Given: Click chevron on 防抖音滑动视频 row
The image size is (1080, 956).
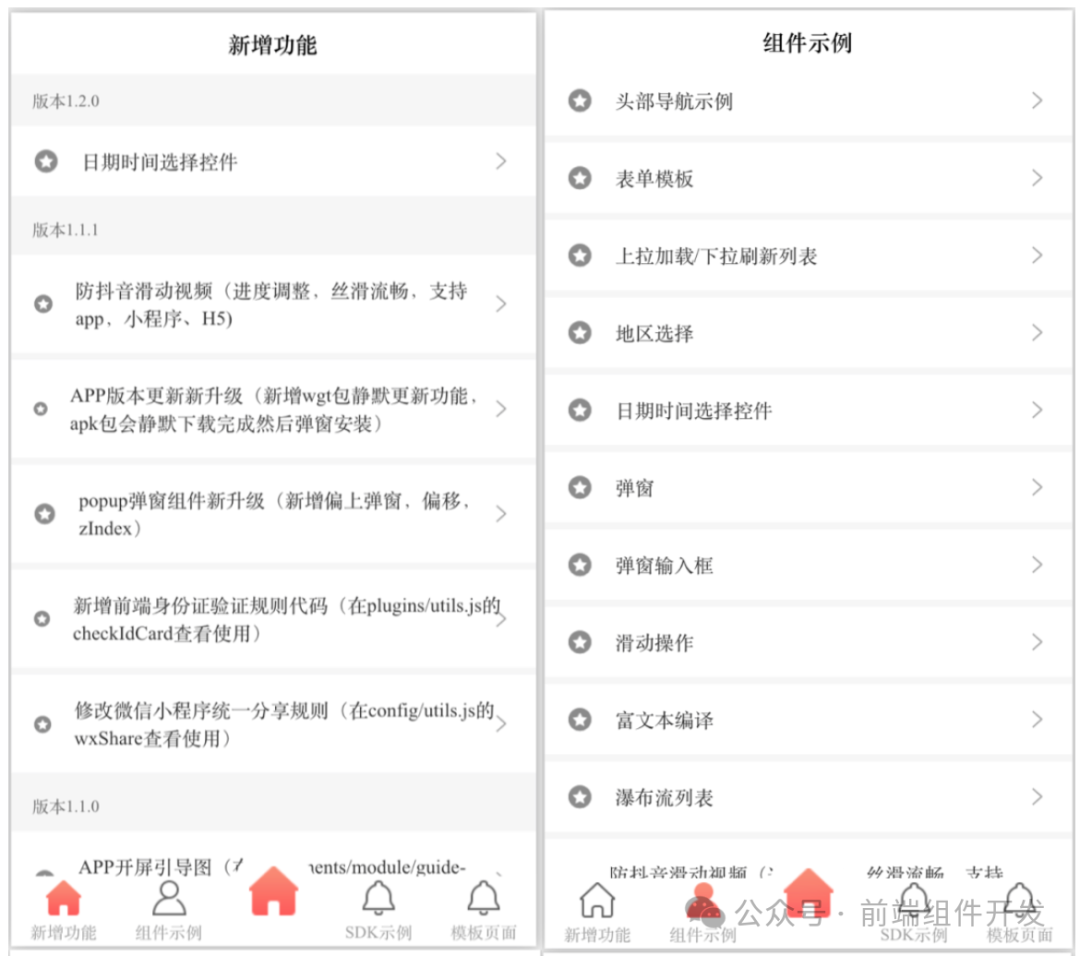Looking at the screenshot, I should click(501, 304).
